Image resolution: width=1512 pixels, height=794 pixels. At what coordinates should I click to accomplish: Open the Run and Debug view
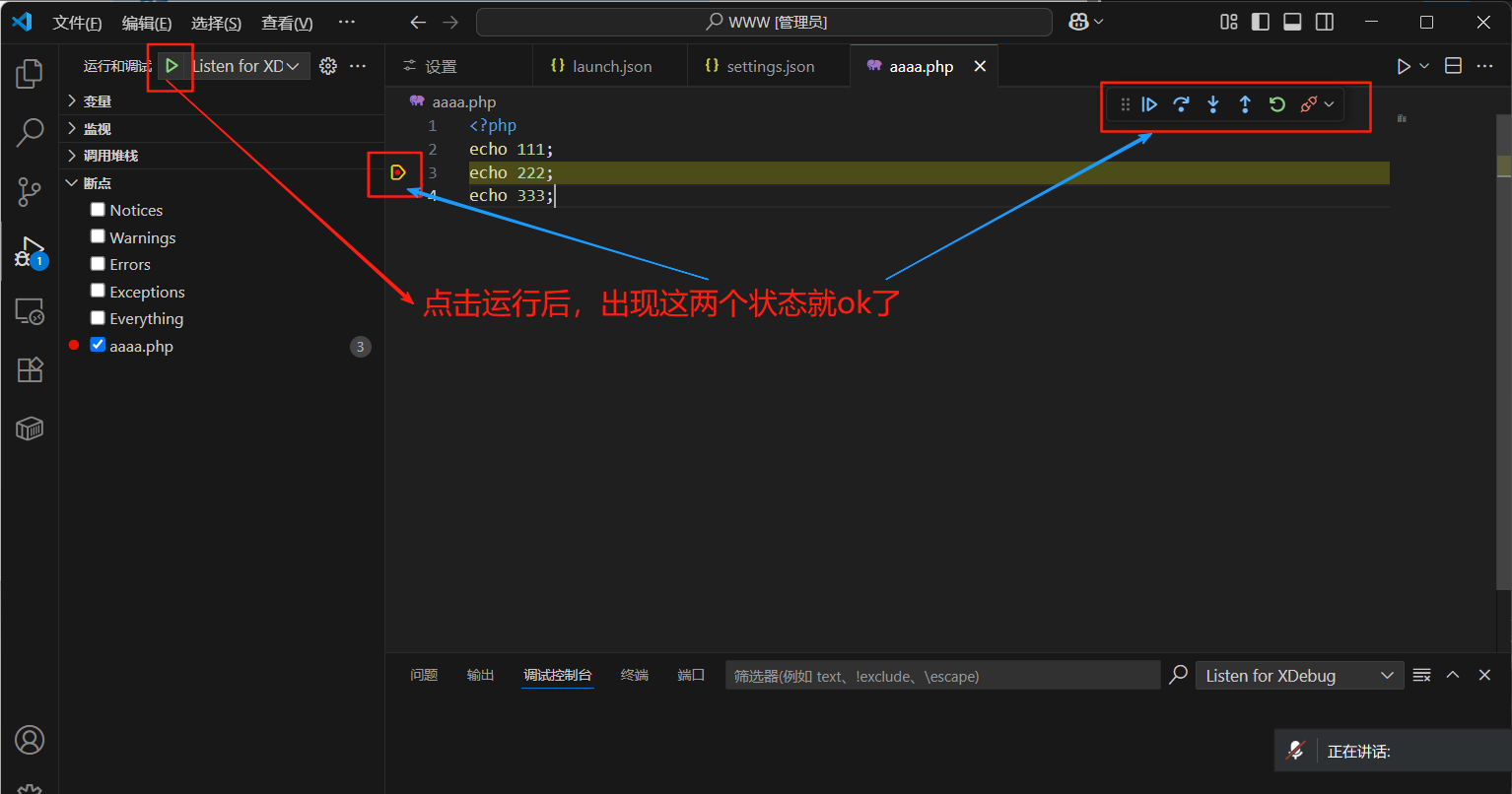(x=30, y=251)
